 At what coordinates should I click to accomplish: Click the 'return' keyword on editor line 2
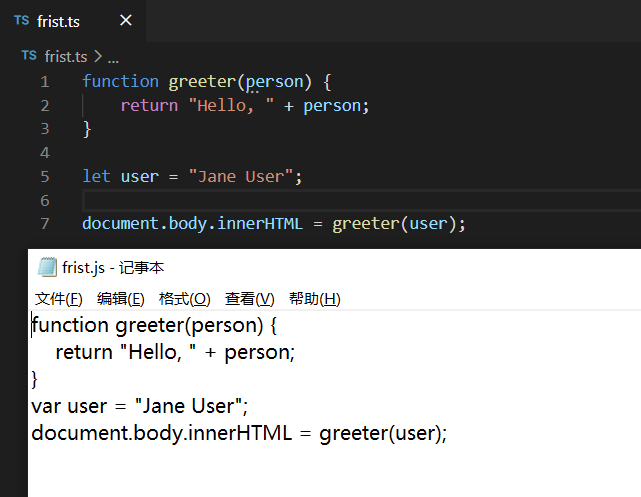(149, 105)
